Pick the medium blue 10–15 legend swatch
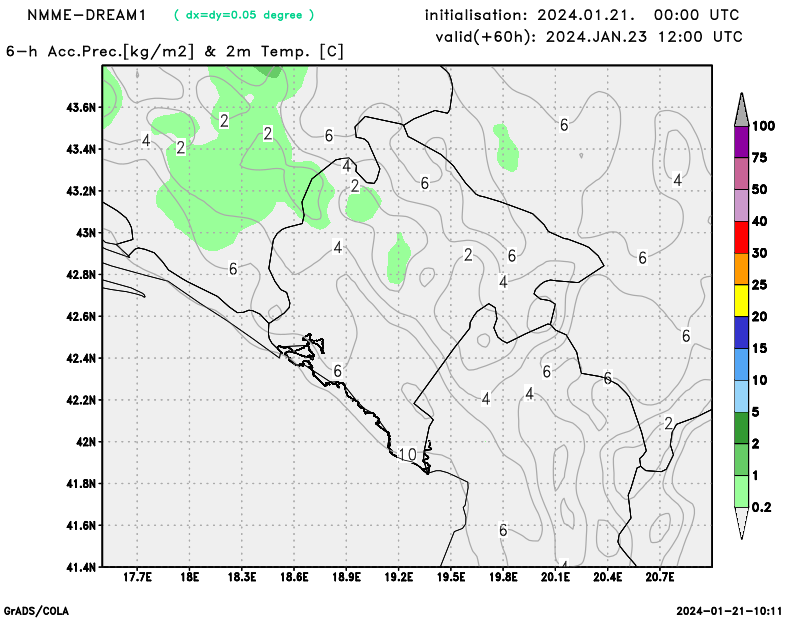The height and width of the screenshot is (618, 800). [741, 364]
